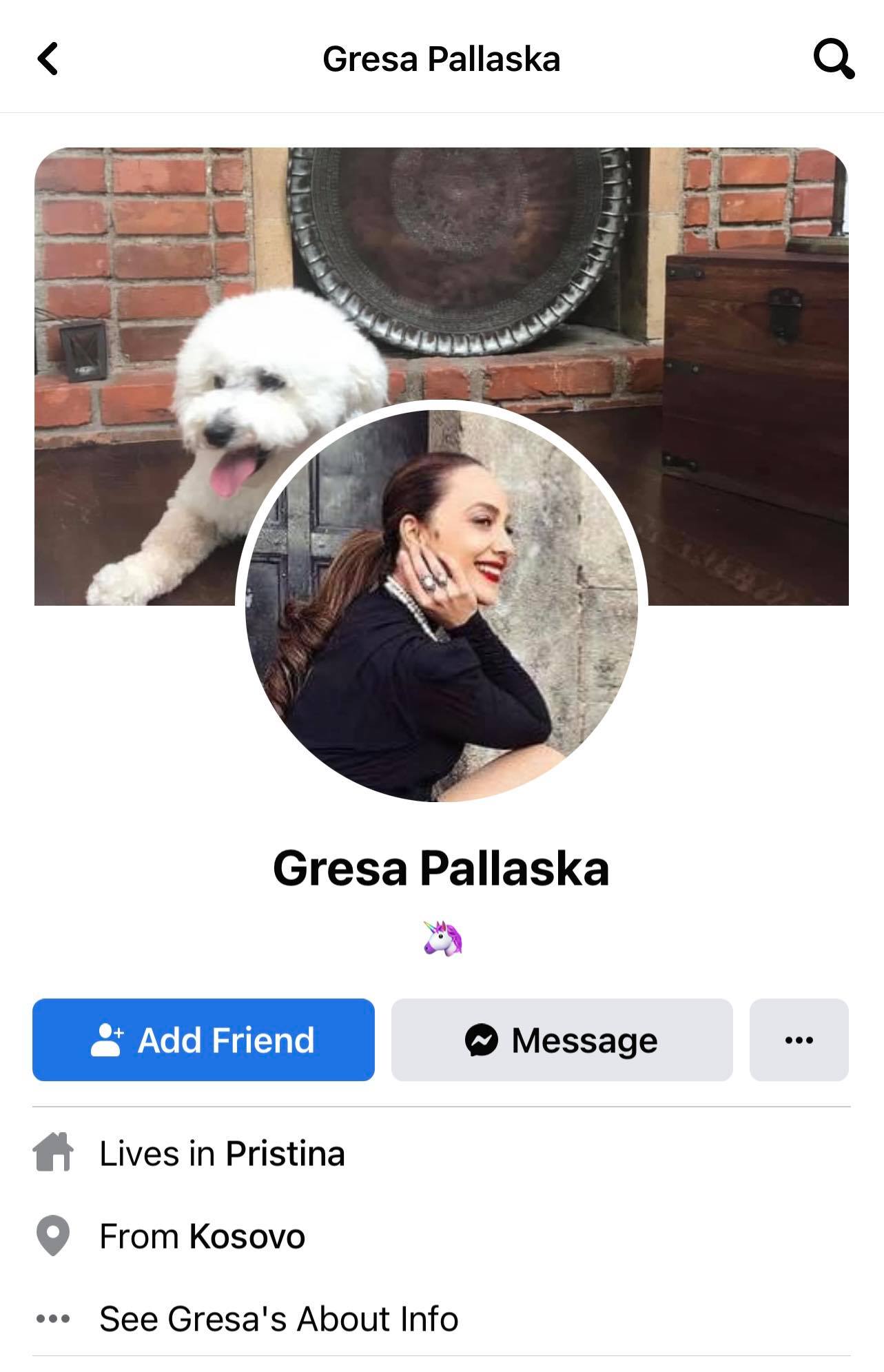Screen dimensions: 884x1372
Task: Click the Message button
Action: coord(562,1040)
